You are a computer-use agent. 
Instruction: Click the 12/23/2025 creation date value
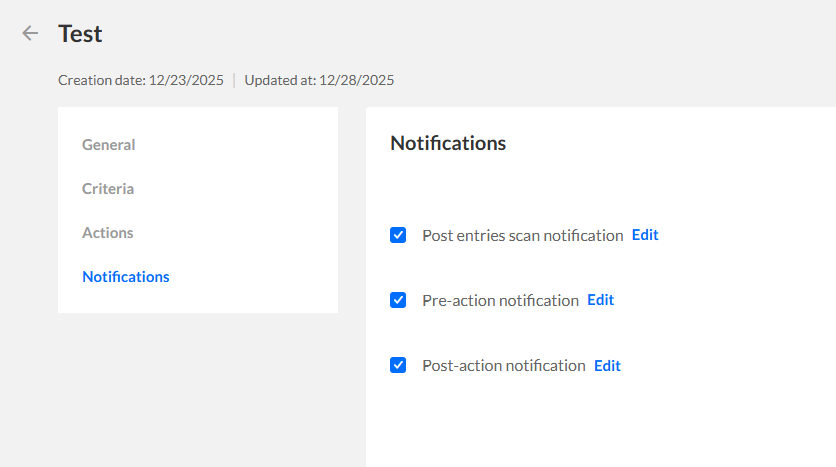(x=186, y=80)
